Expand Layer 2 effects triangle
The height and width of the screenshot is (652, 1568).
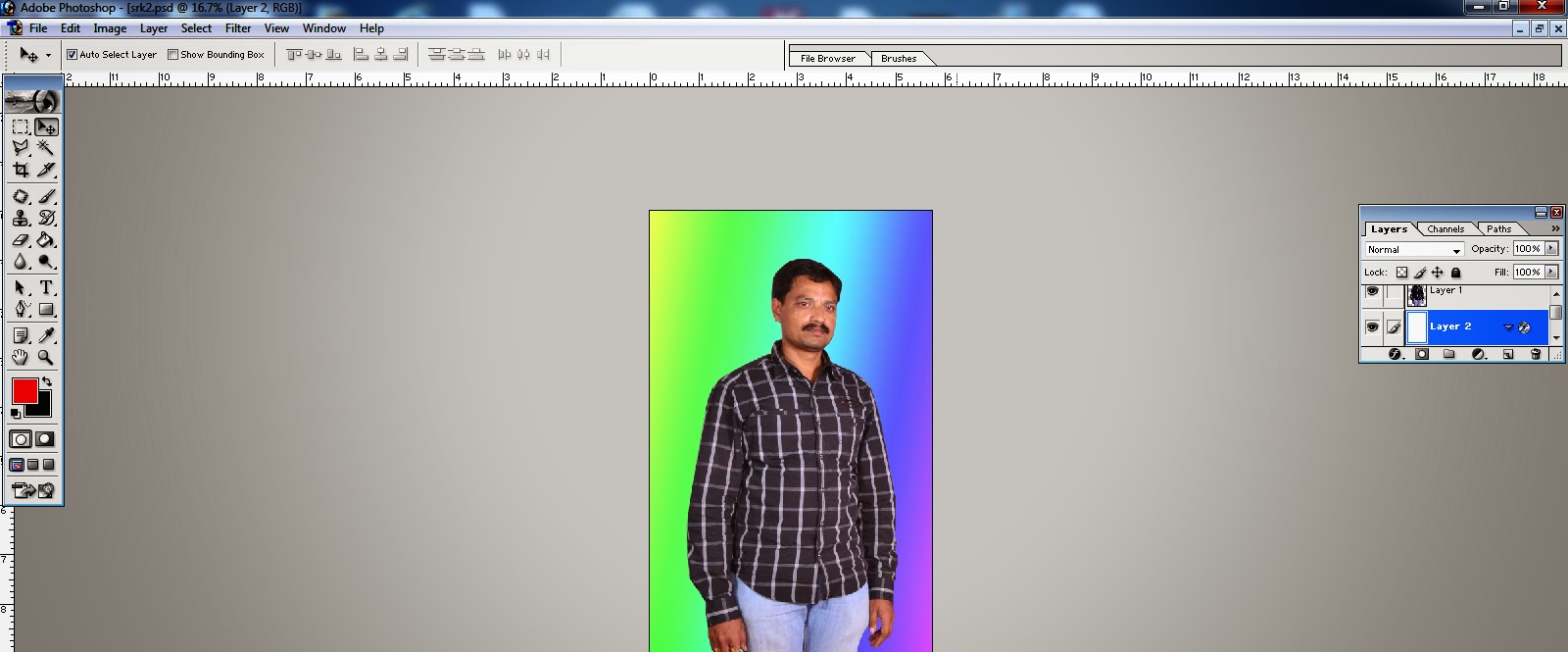click(x=1509, y=327)
